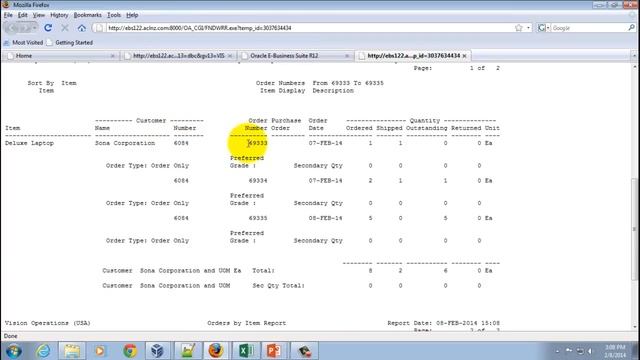Click the volume icon in system tray
This screenshot has height=360, width=640.
click(x=590, y=351)
